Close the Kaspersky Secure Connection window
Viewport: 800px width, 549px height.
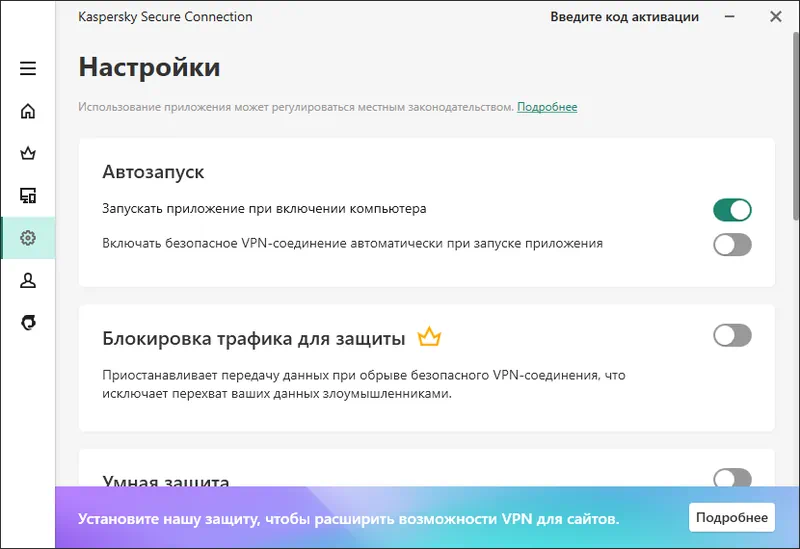[776, 17]
